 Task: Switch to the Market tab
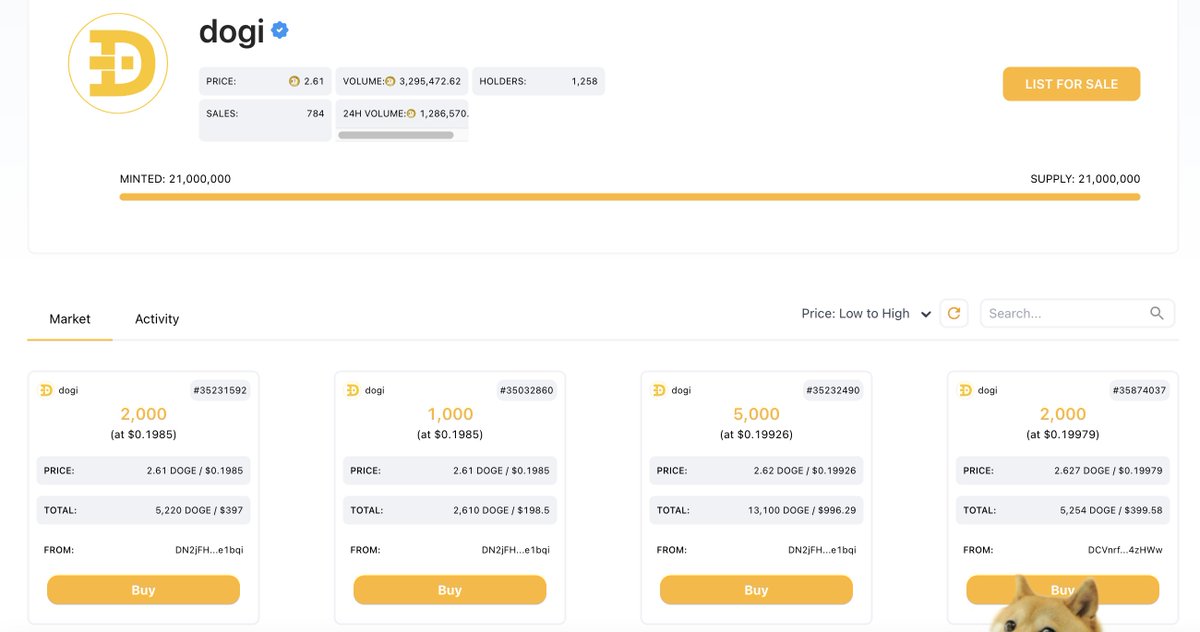coord(70,319)
